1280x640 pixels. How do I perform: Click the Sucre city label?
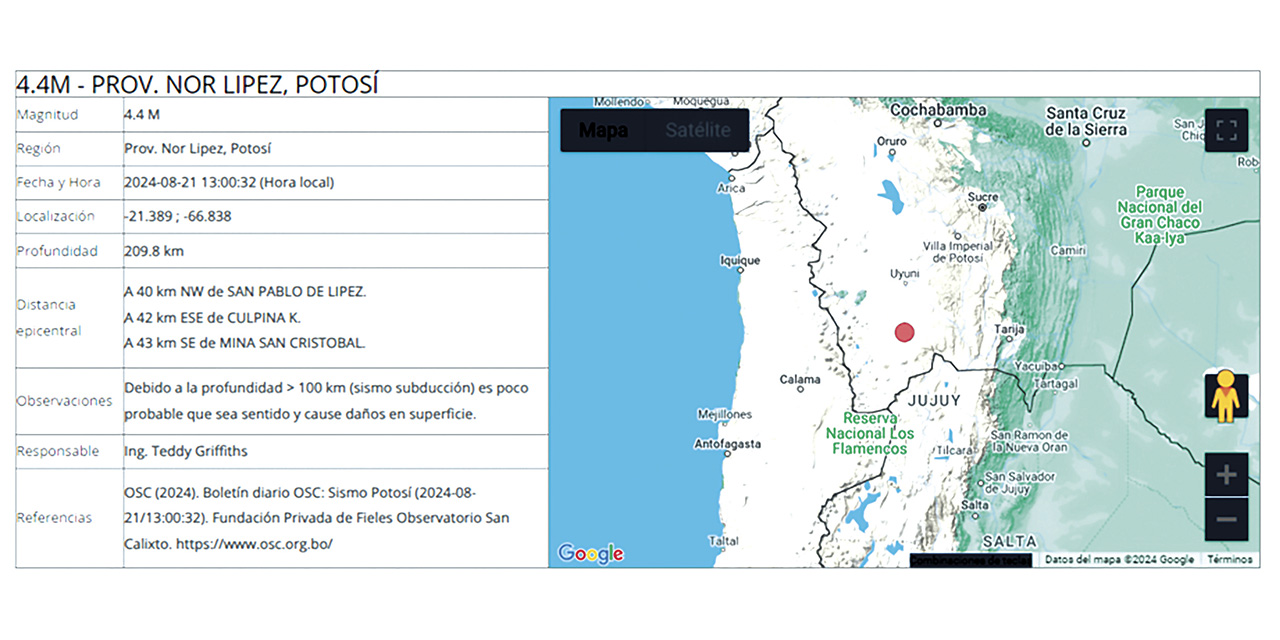(x=982, y=198)
